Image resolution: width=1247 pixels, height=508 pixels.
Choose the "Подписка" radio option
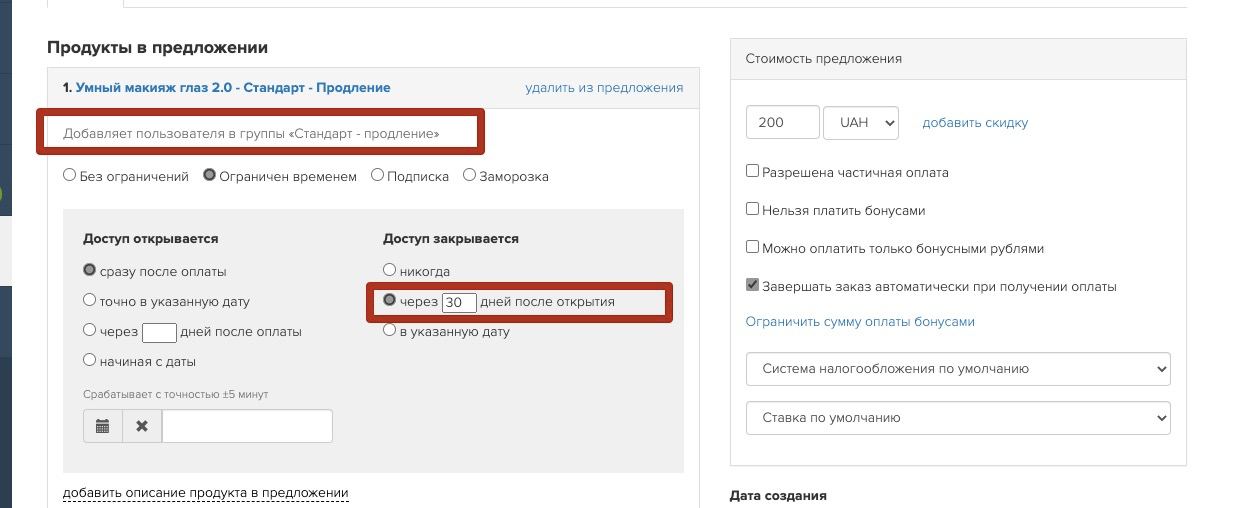point(377,175)
